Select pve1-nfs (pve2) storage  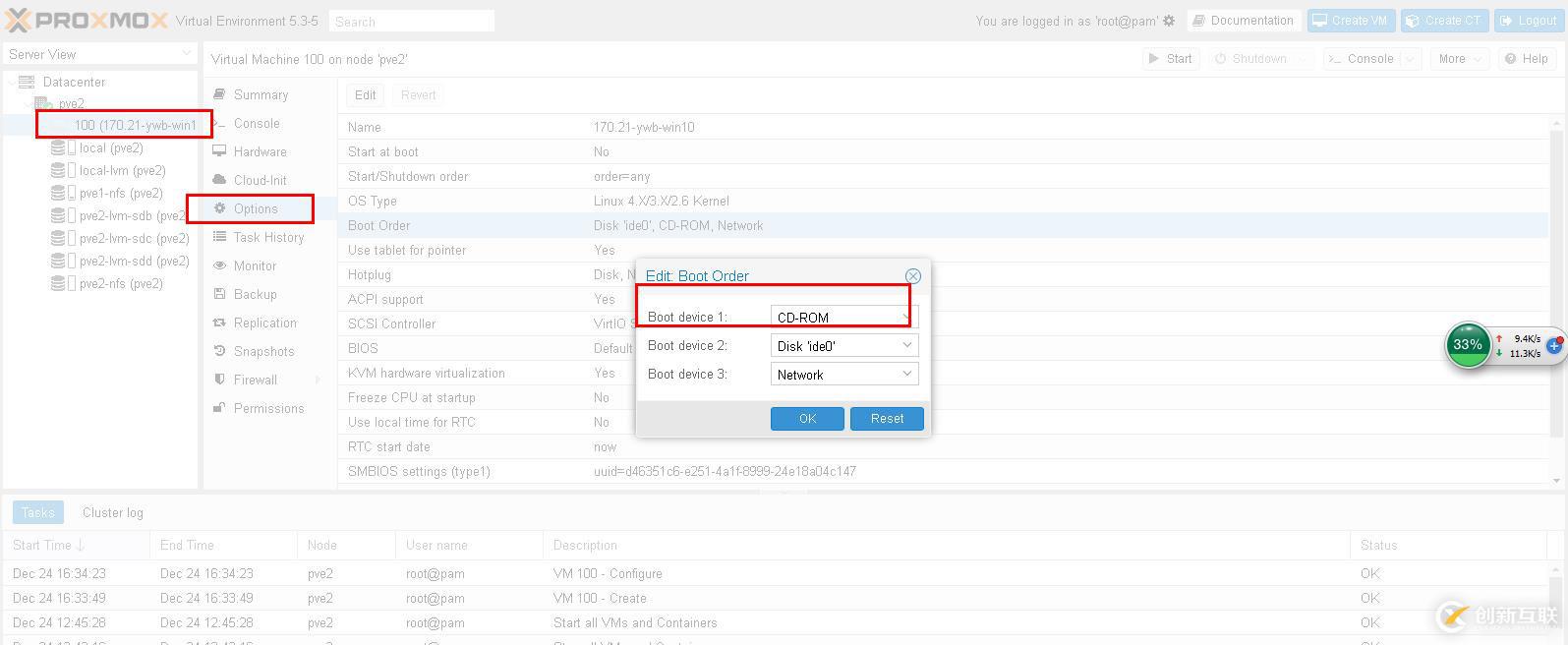(121, 193)
